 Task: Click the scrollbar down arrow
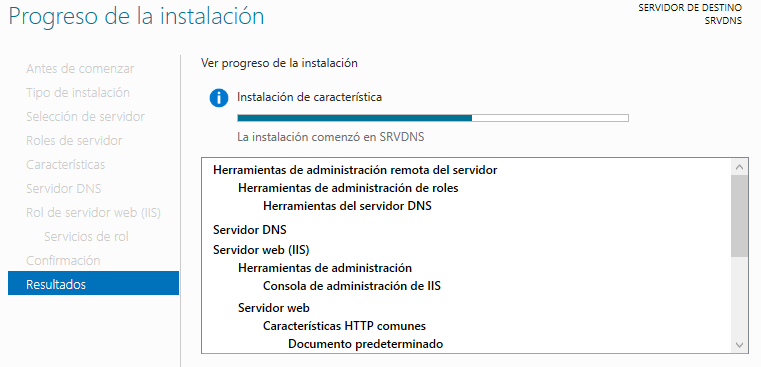(x=740, y=345)
